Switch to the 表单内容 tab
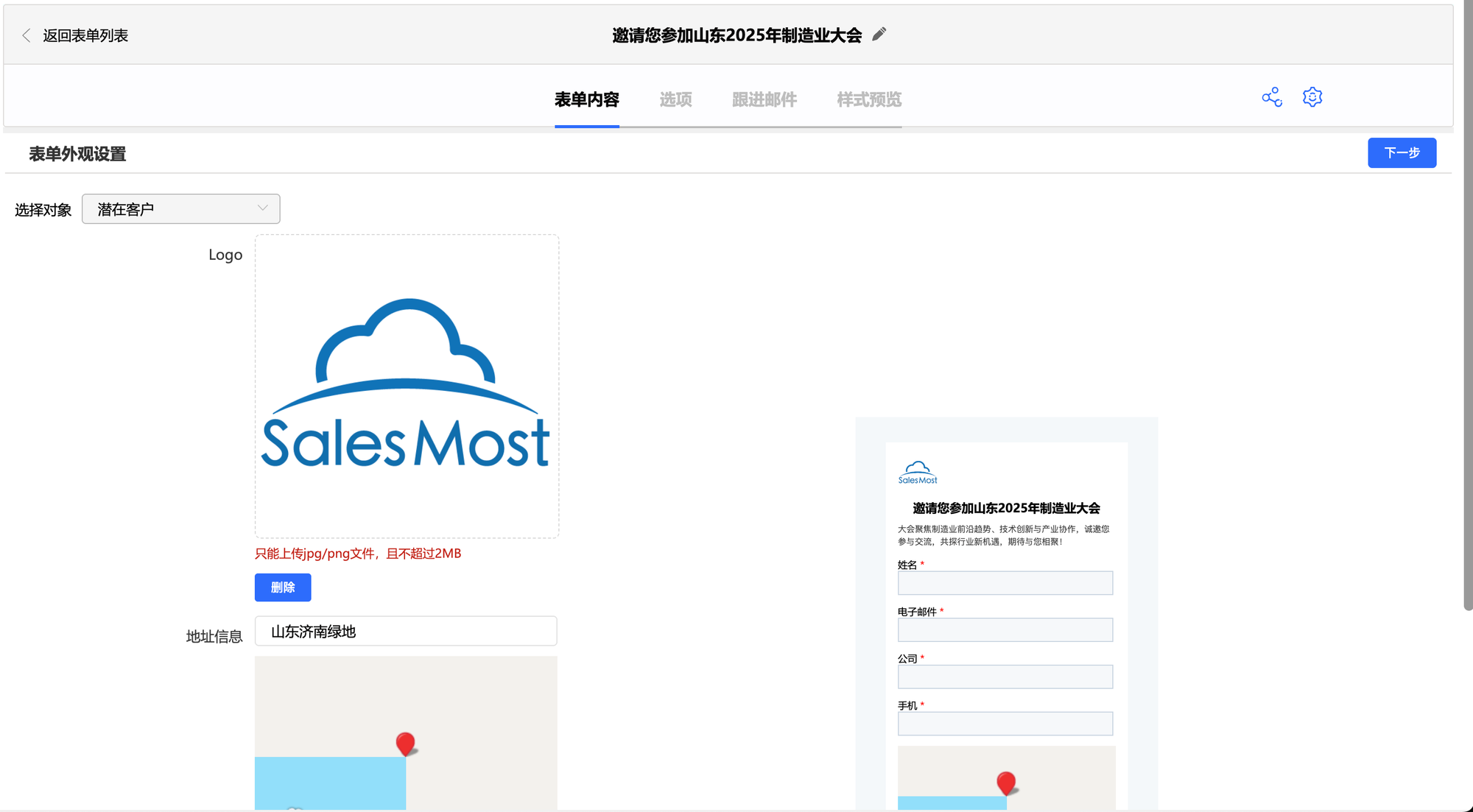This screenshot has width=1473, height=812. pos(586,99)
